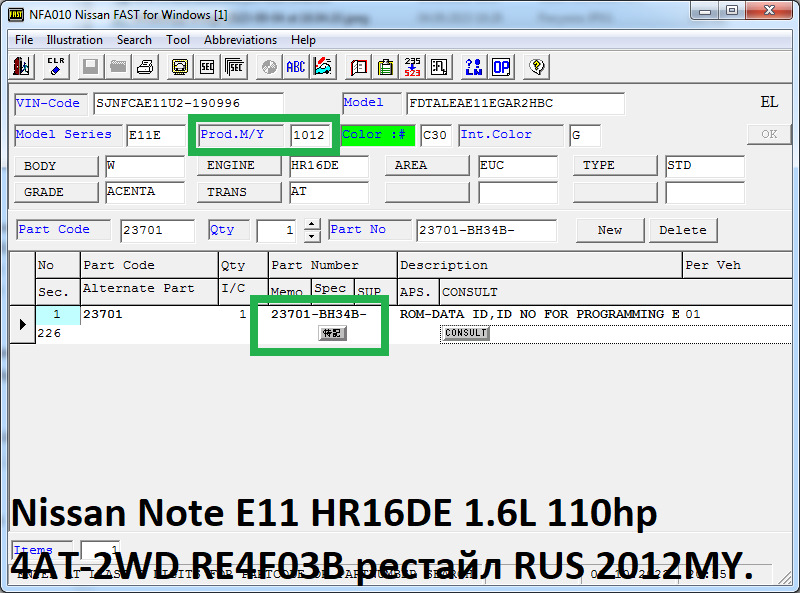The height and width of the screenshot is (593, 800).
Task: Open the Abbreviations menu
Action: tap(241, 39)
